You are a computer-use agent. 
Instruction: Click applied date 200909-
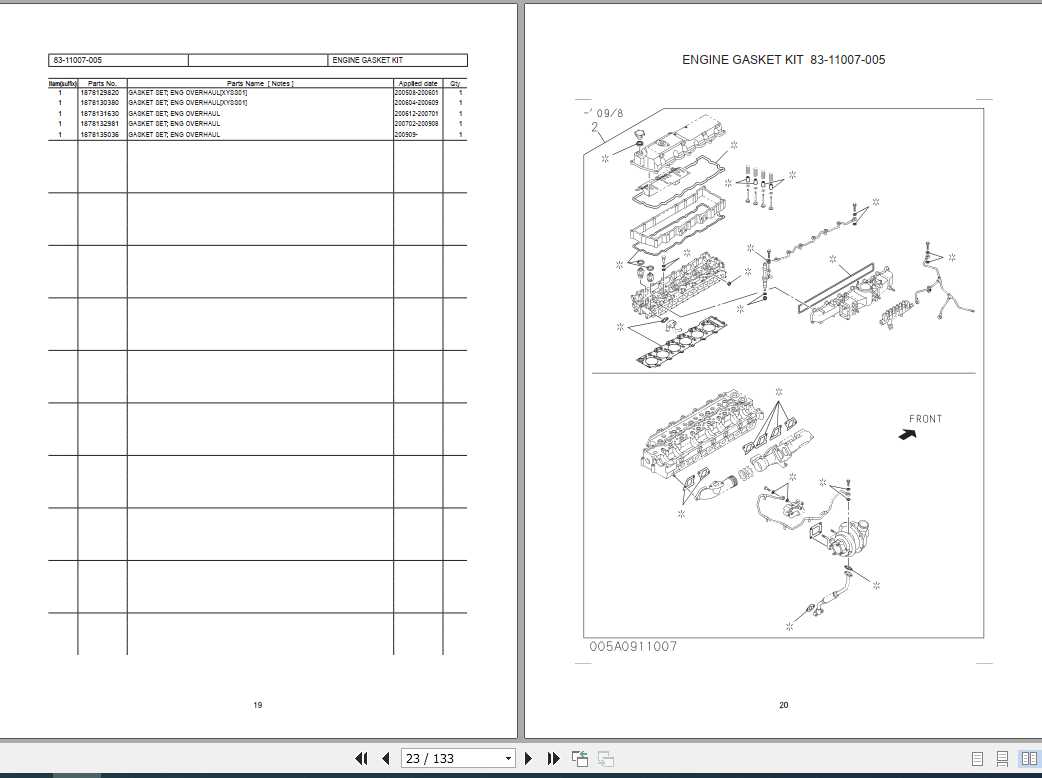click(406, 134)
